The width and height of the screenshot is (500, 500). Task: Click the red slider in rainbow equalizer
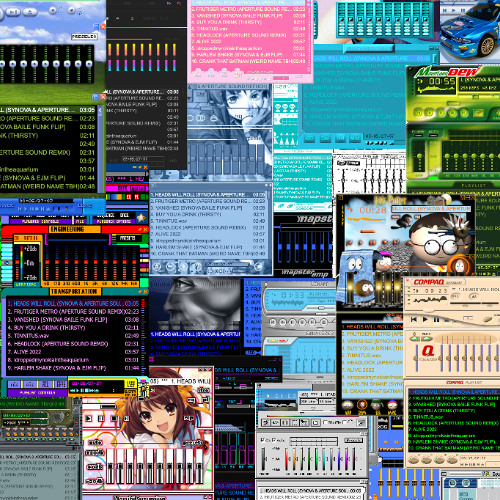point(287,458)
